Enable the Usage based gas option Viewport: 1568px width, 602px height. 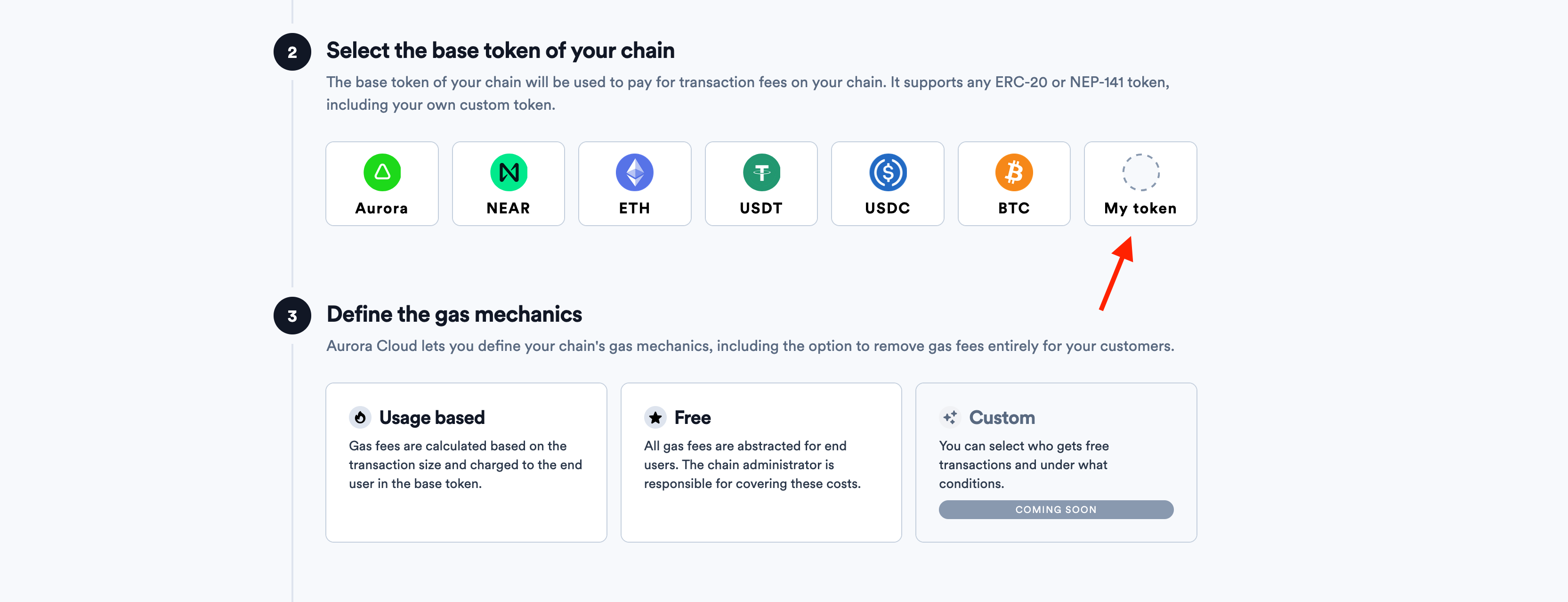pyautogui.click(x=466, y=462)
